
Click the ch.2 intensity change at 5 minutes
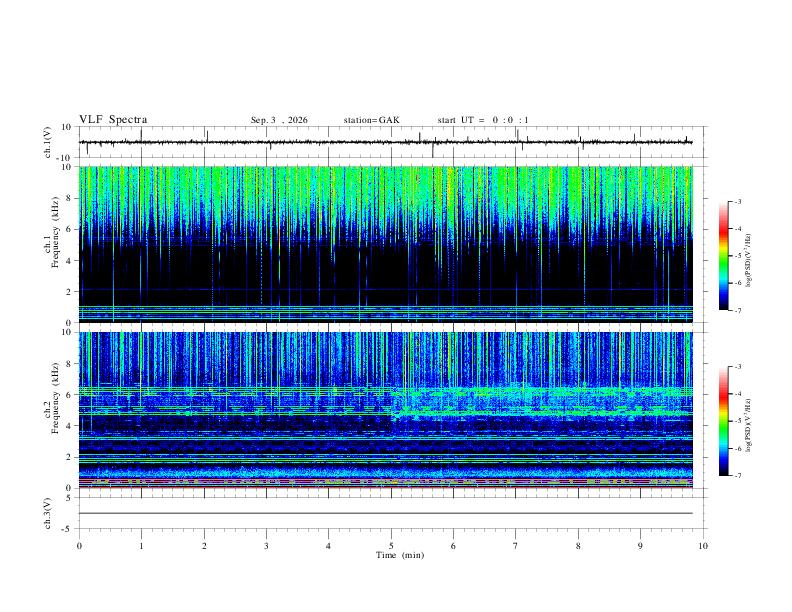(392, 404)
